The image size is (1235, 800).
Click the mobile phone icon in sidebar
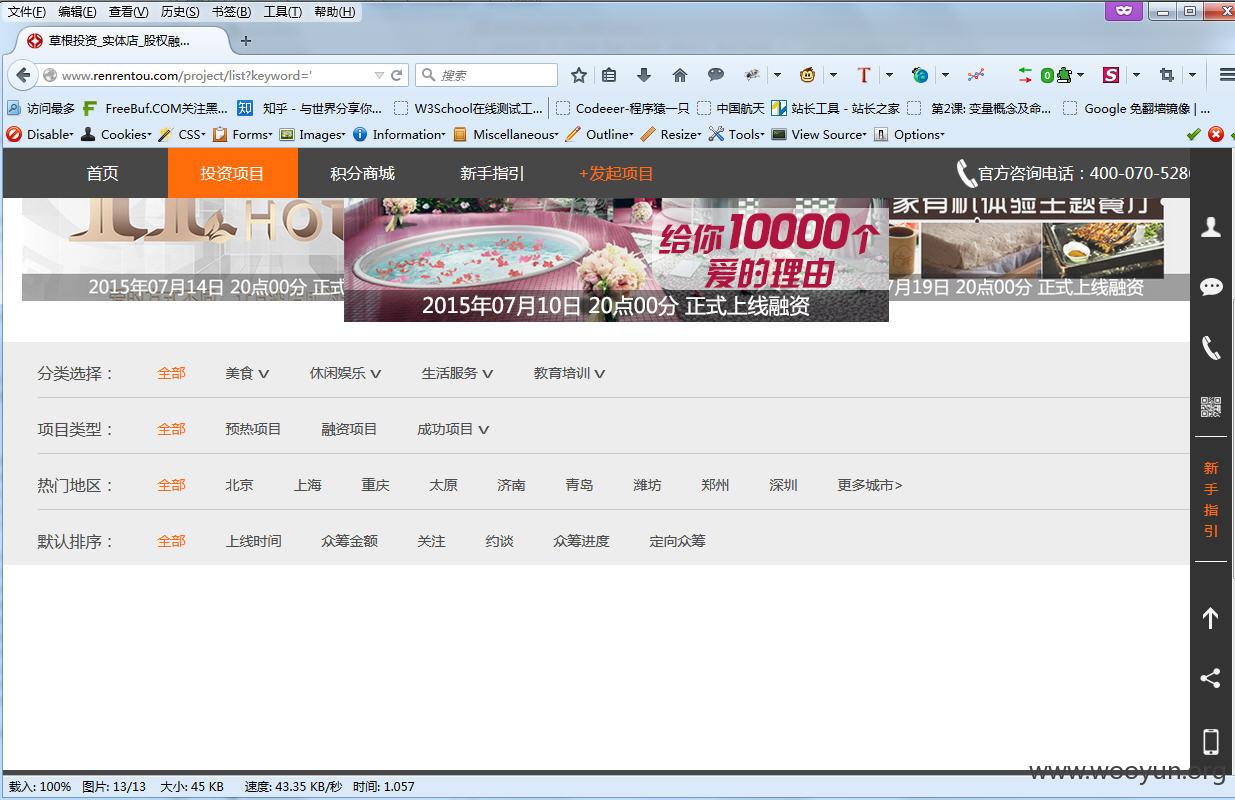tap(1211, 741)
